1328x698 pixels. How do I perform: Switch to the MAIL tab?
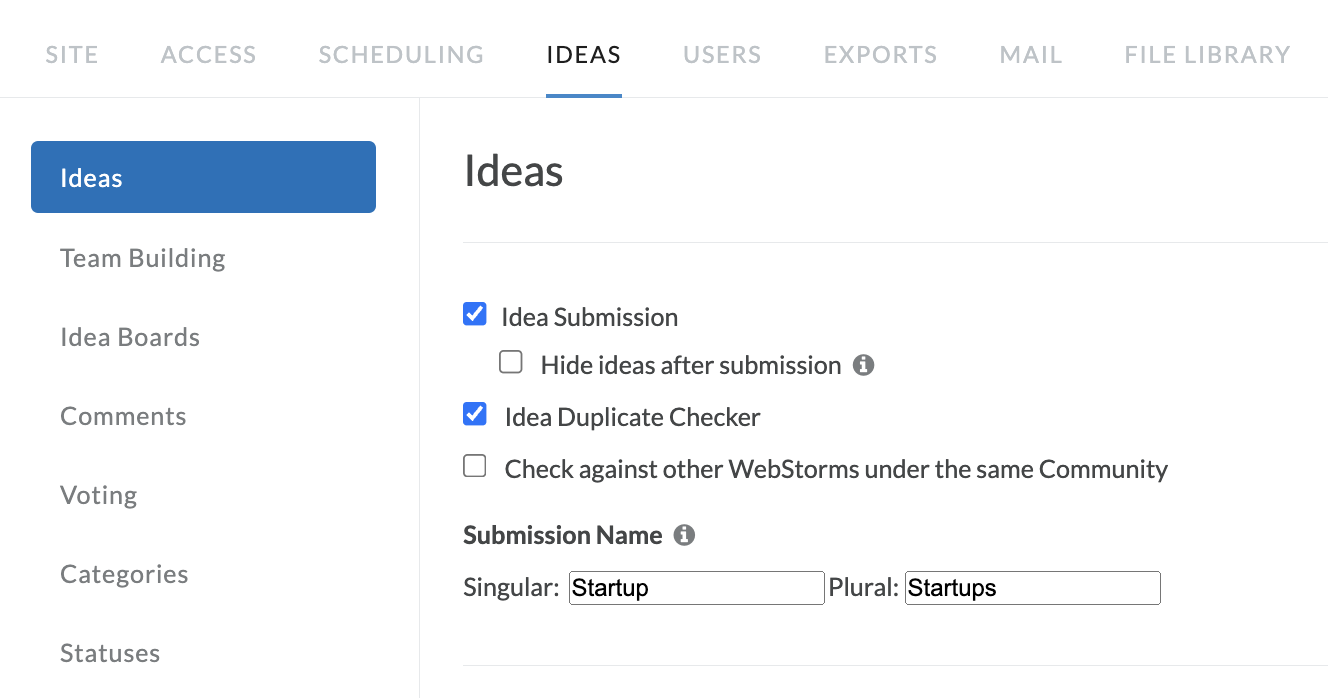click(x=1031, y=55)
